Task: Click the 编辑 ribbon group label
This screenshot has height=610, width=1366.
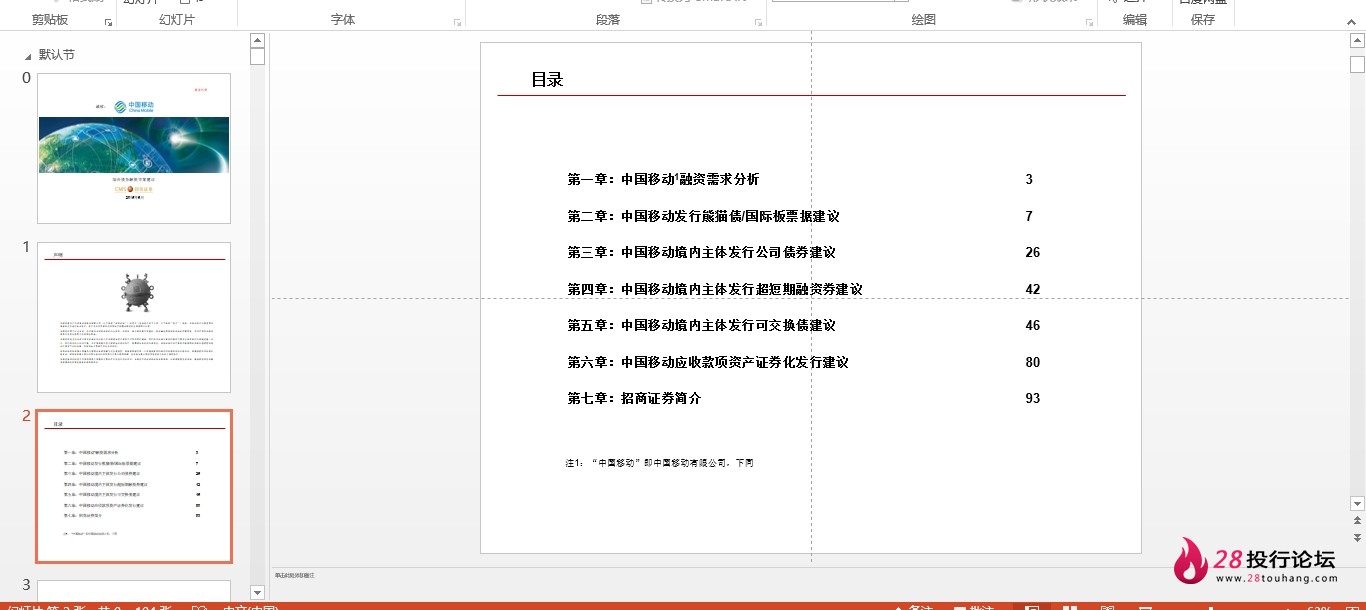Action: click(1135, 20)
